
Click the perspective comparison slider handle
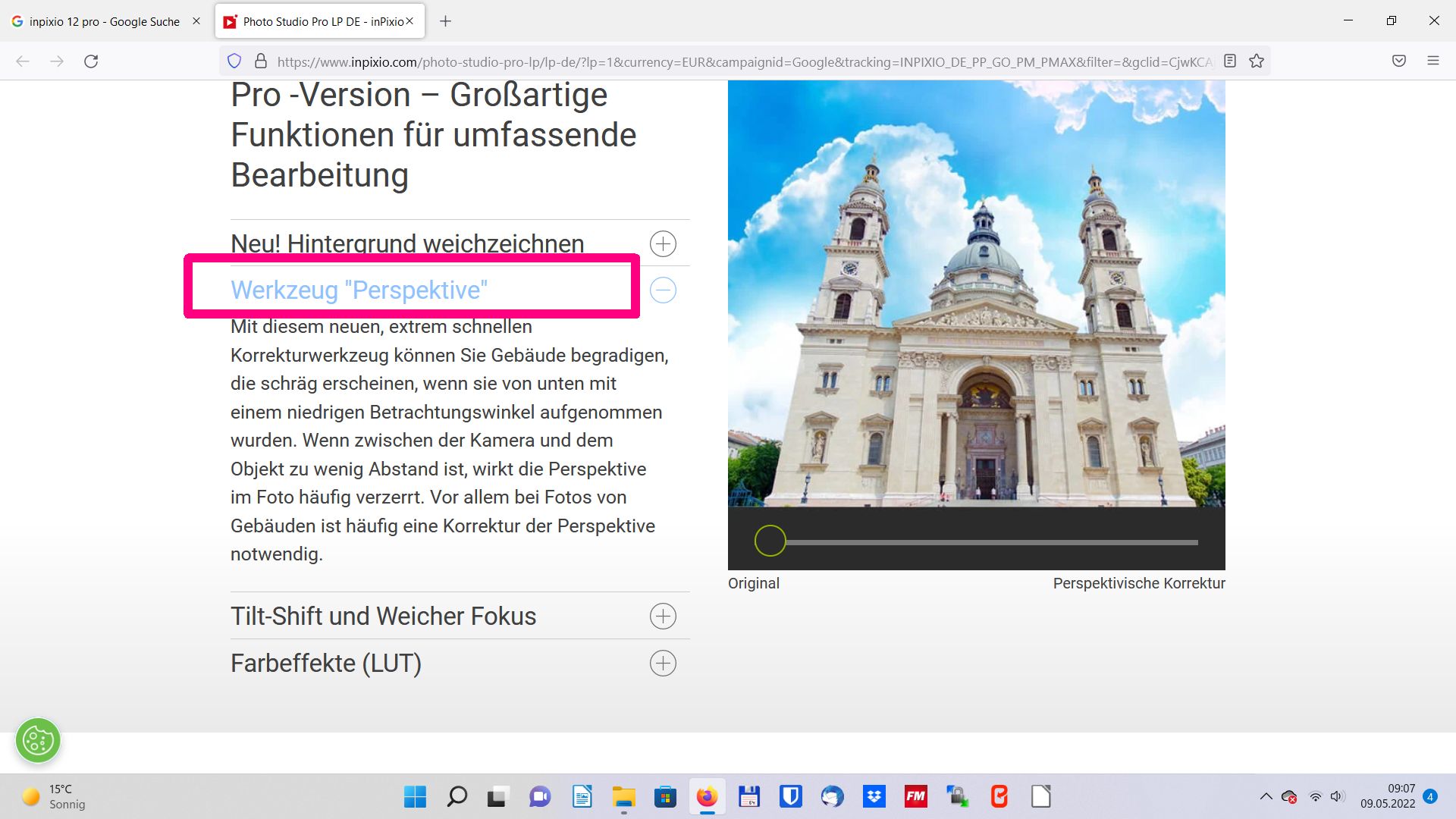coord(770,541)
